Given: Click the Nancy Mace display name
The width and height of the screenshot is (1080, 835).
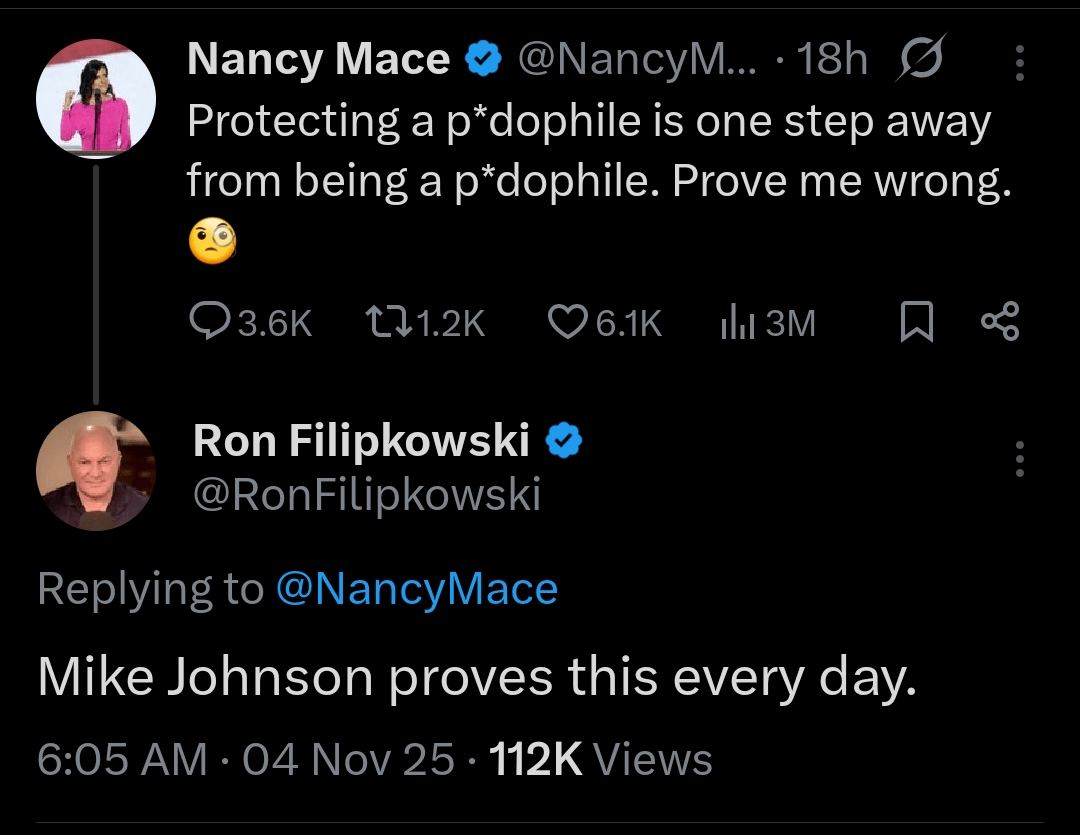Looking at the screenshot, I should point(318,60).
